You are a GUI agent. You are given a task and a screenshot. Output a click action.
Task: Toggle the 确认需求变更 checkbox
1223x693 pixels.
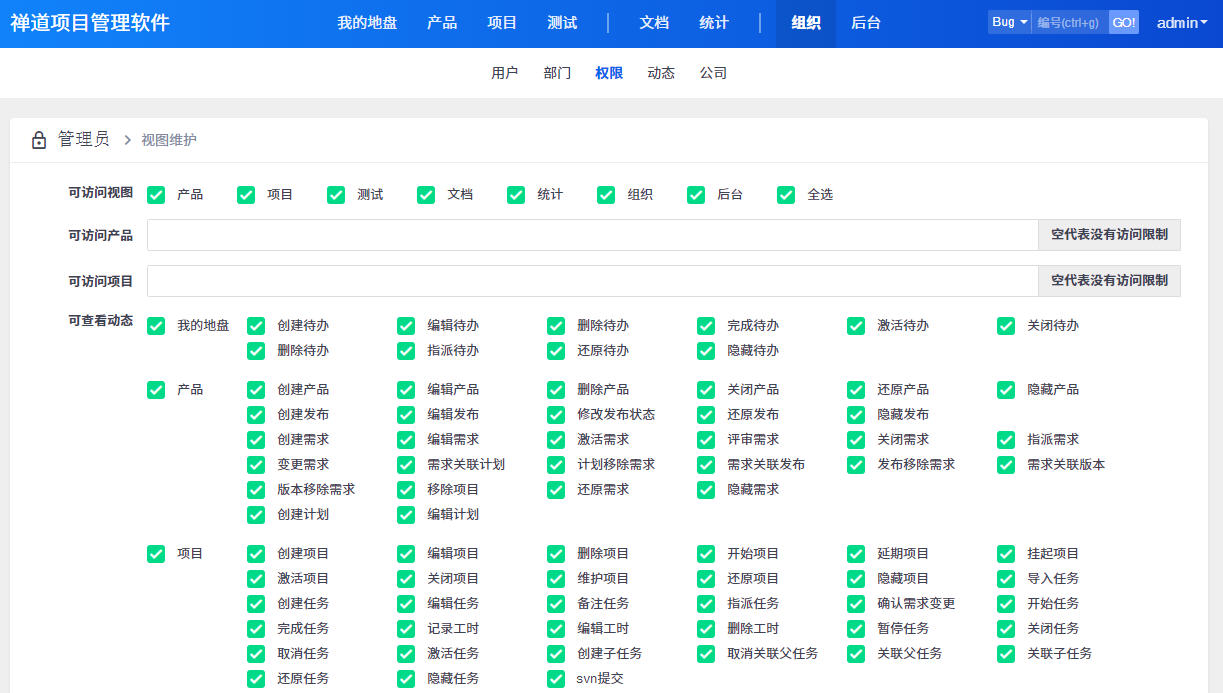856,604
